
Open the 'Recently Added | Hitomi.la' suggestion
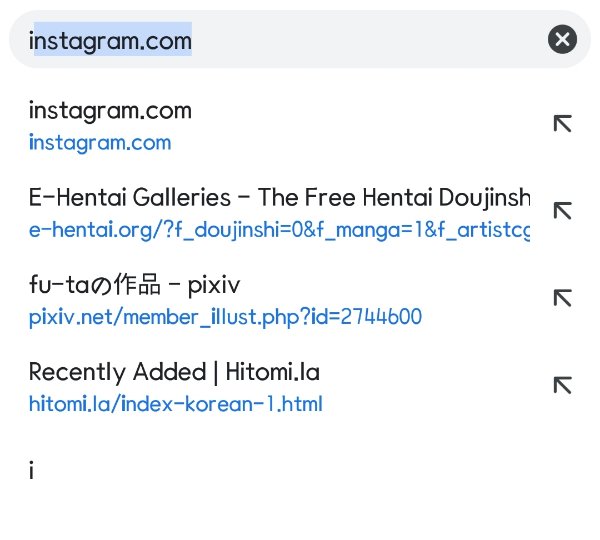coord(174,372)
